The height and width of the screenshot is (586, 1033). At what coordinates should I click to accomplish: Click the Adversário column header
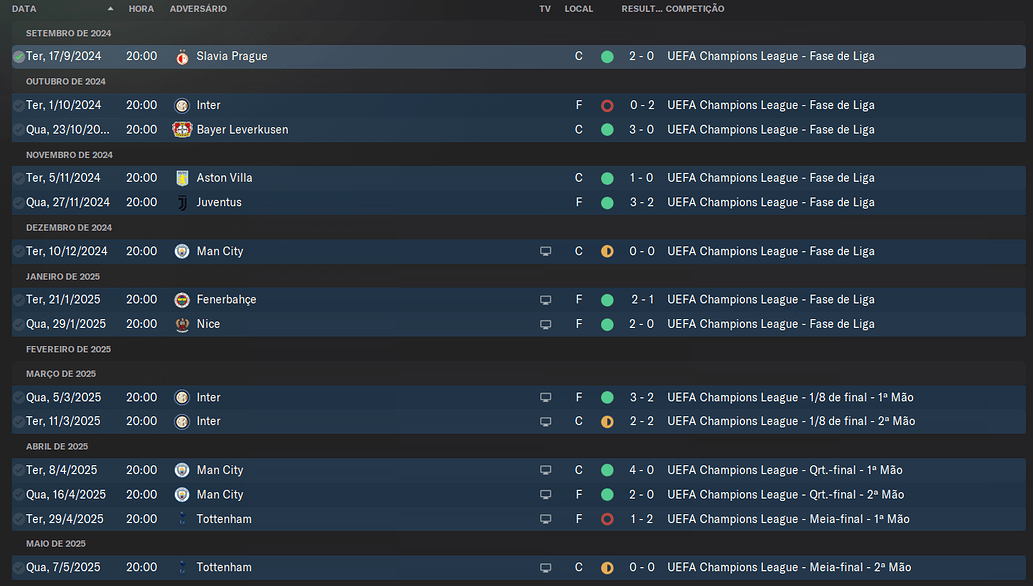point(198,9)
